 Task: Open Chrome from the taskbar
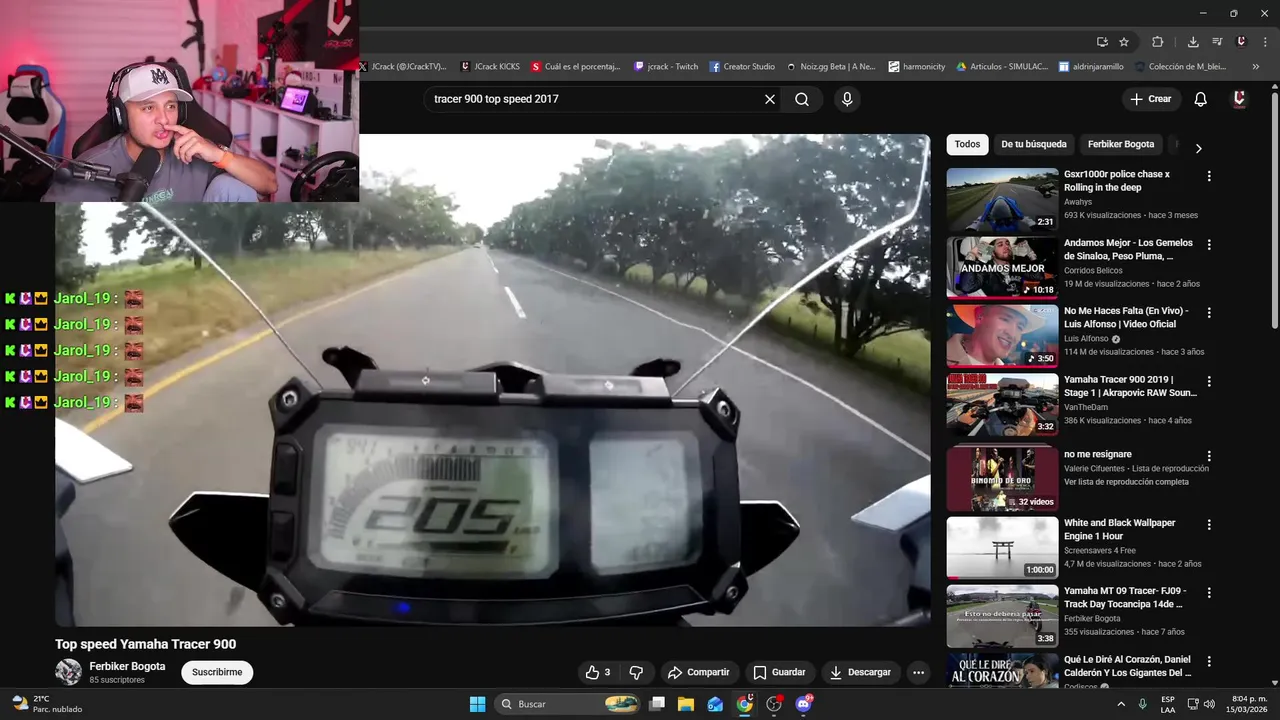(744, 704)
